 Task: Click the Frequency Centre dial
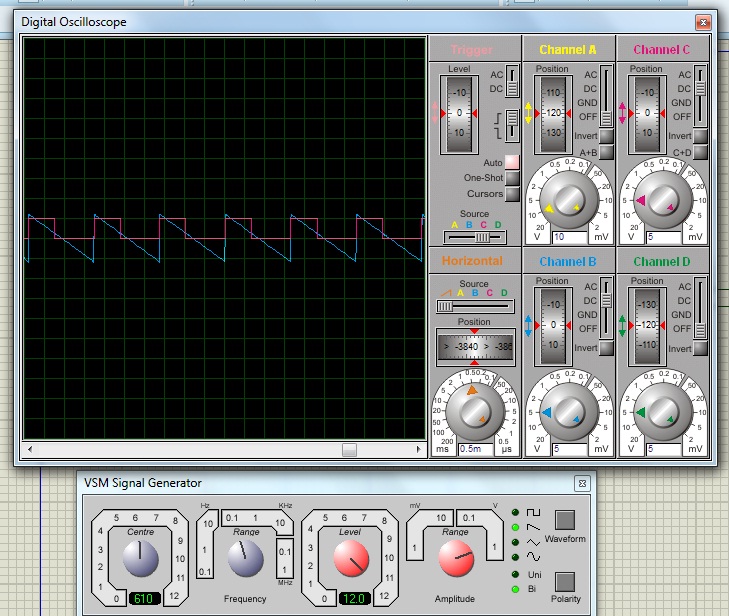[x=140, y=558]
